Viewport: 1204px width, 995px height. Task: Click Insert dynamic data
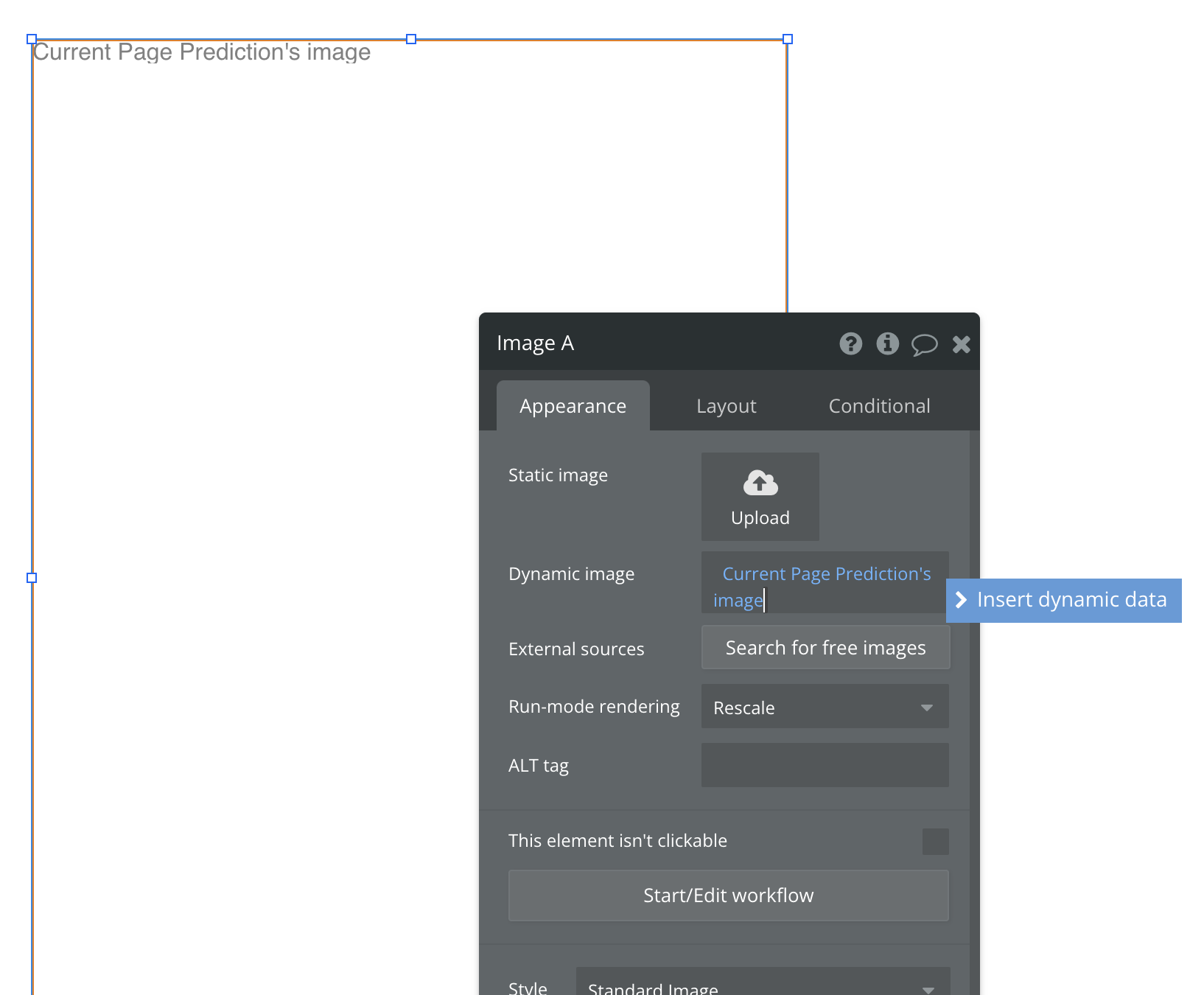point(1063,600)
